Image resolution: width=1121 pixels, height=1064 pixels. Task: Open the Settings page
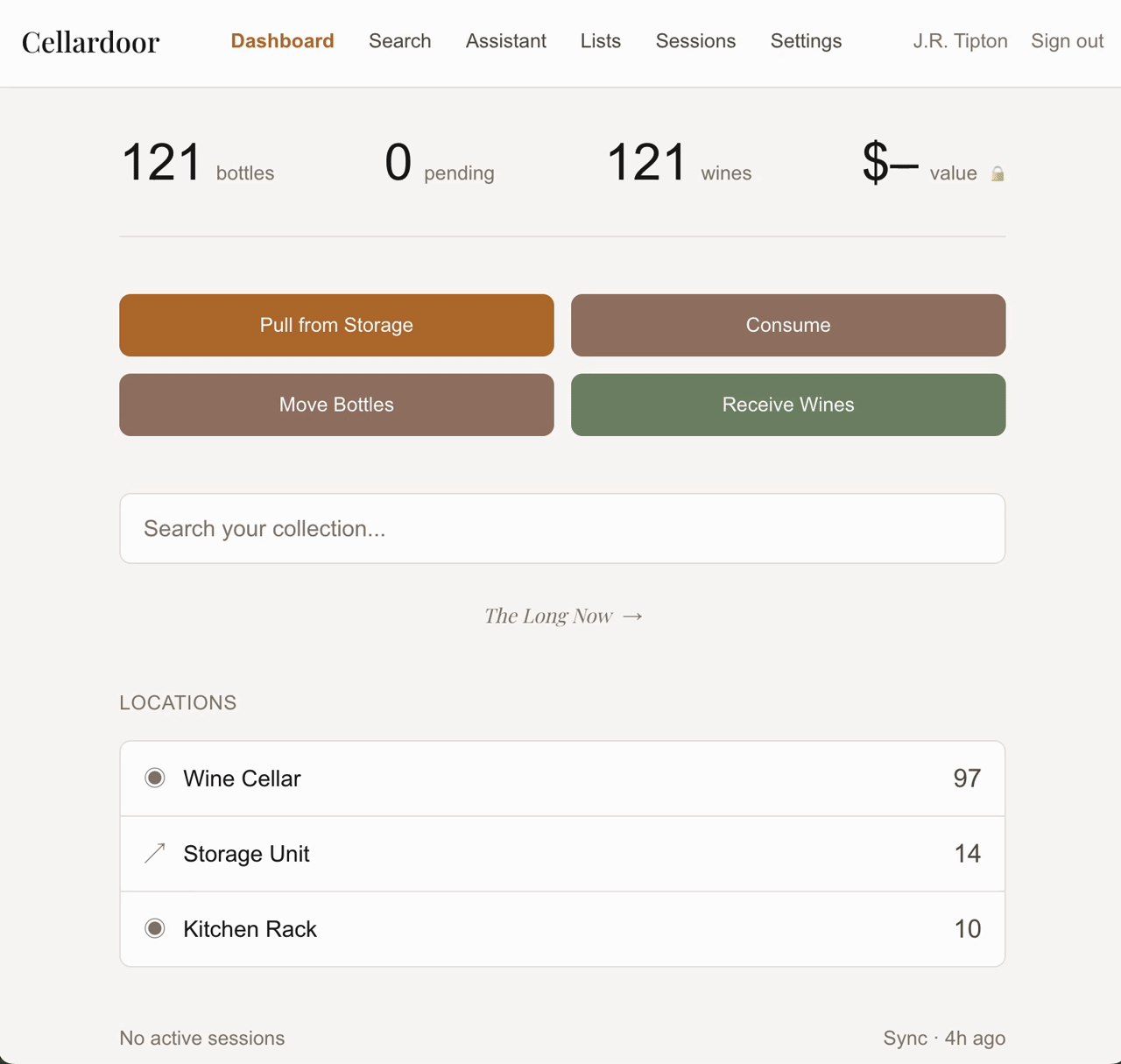[805, 41]
